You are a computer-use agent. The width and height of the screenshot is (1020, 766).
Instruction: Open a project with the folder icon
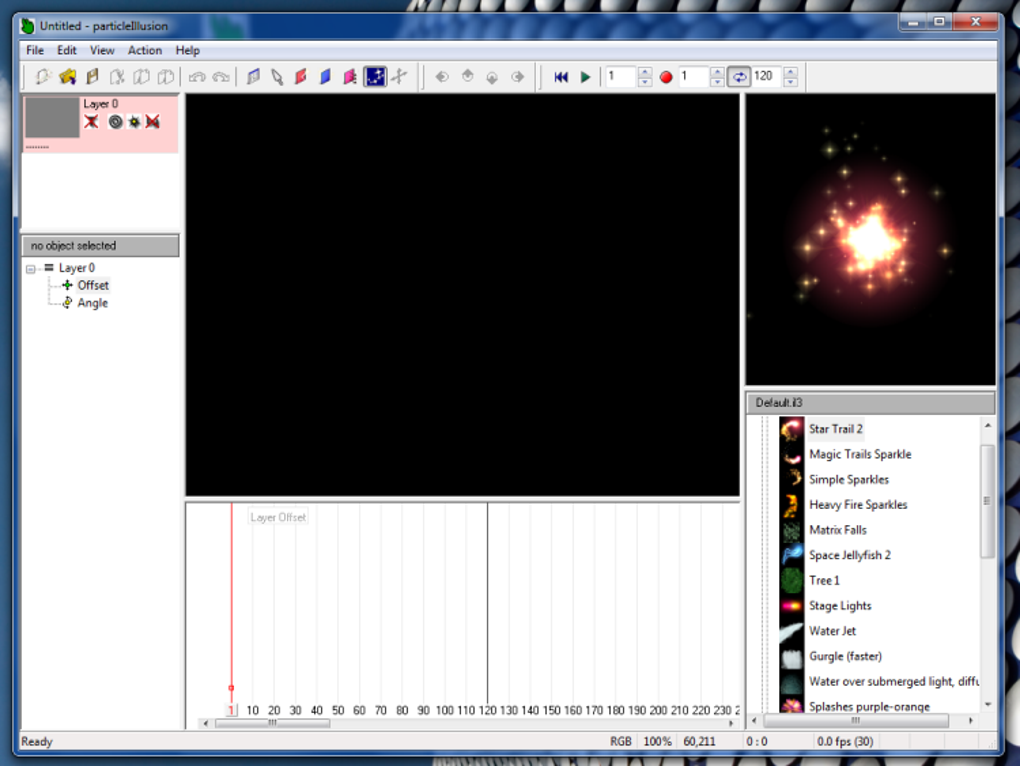[x=68, y=77]
